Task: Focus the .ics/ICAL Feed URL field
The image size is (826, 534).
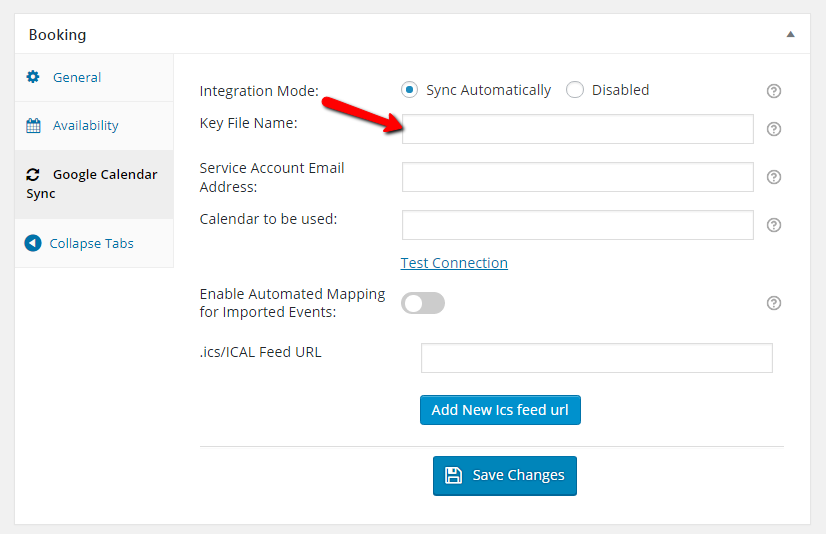Action: [596, 358]
